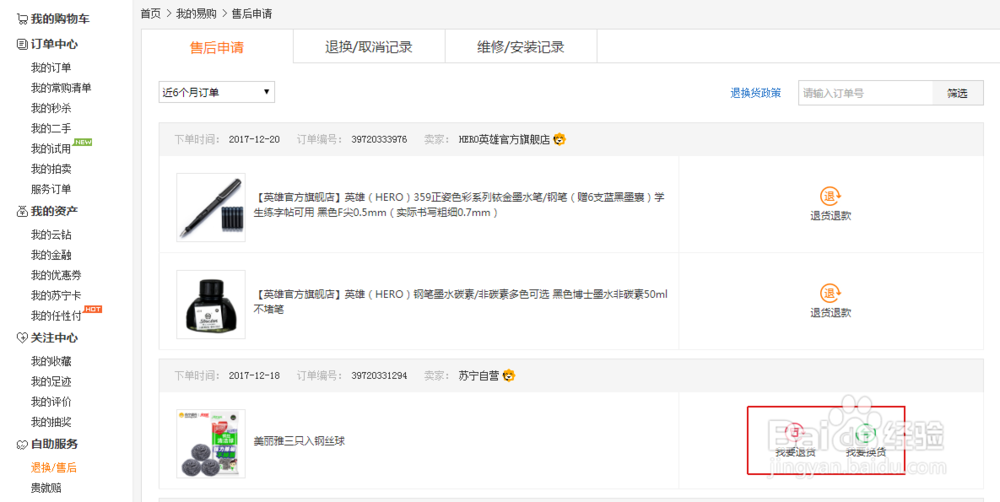This screenshot has width=1000, height=502.
Task: Open 我的云钻 in sidebar
Action: point(51,235)
